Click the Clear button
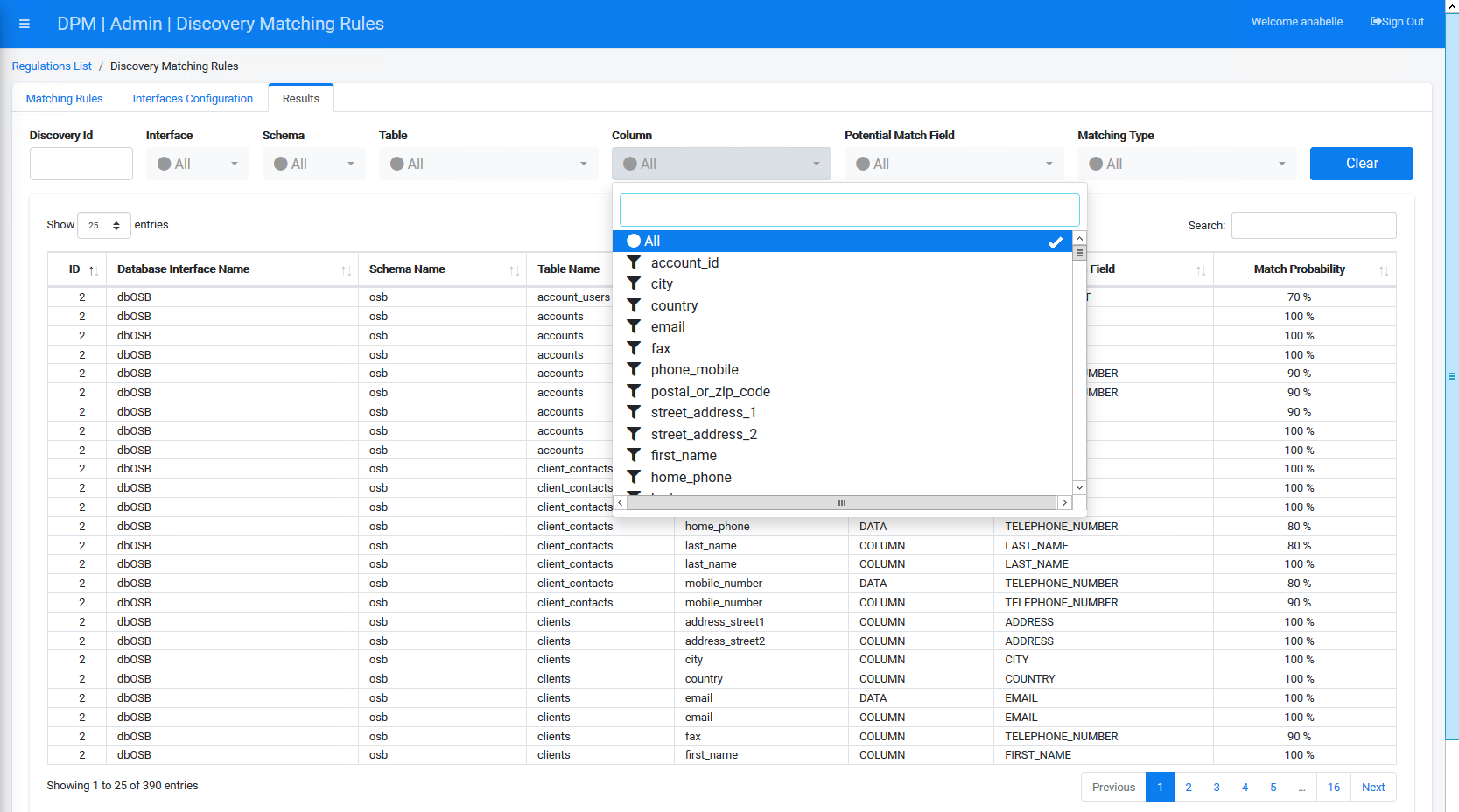This screenshot has height=812, width=1459. (1361, 164)
